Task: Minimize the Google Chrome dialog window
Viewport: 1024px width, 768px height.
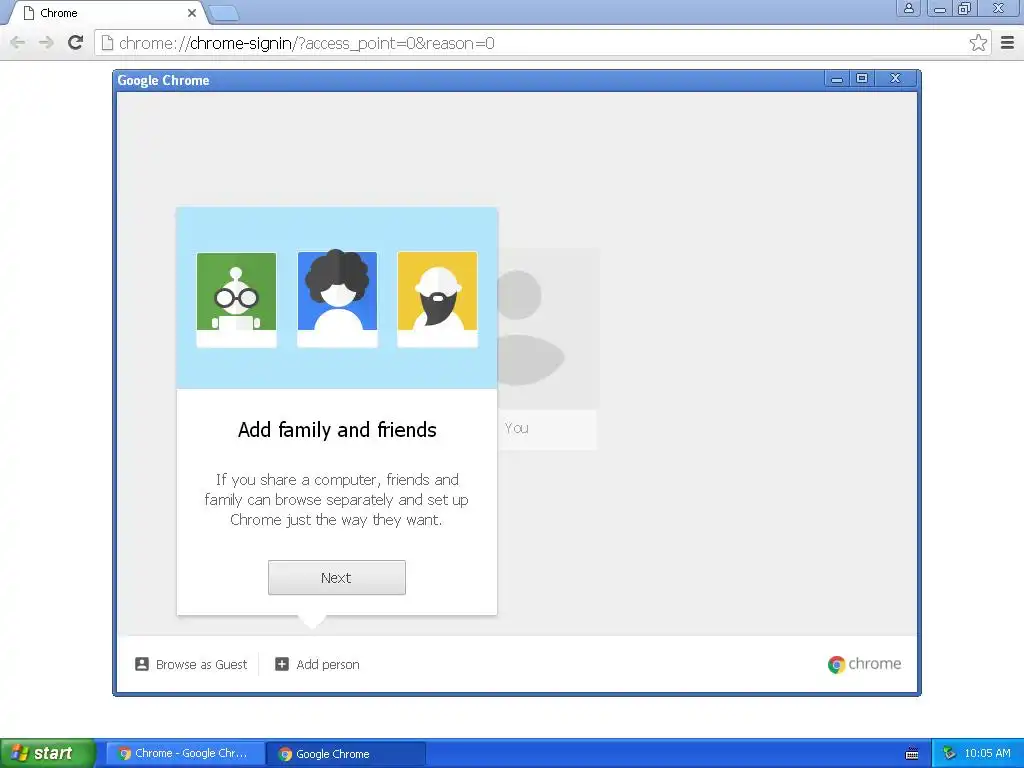Action: pos(837,79)
